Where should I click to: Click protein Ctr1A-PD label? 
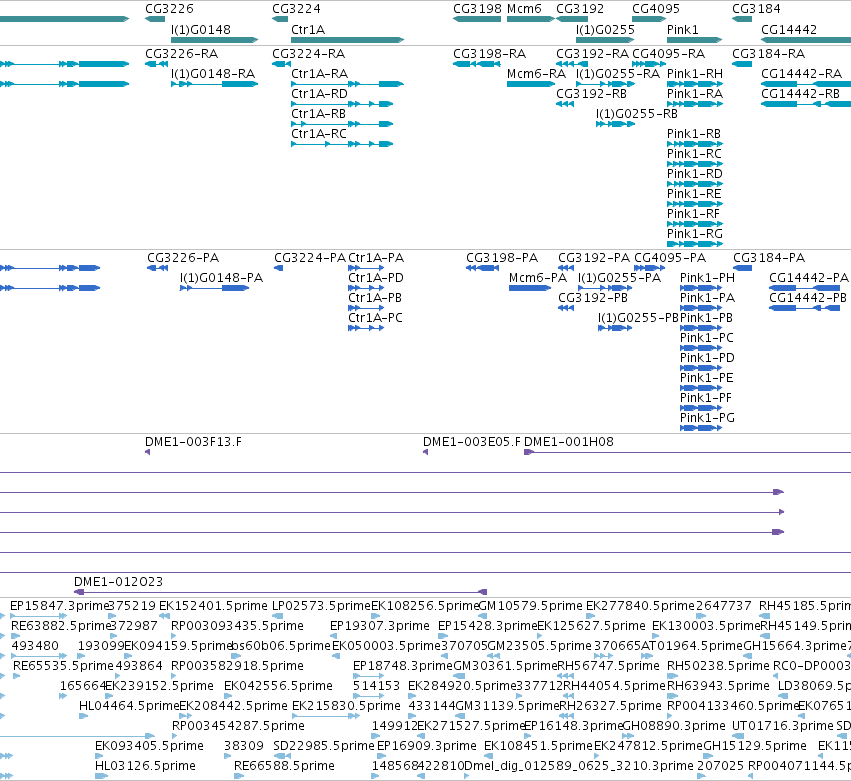pos(376,277)
